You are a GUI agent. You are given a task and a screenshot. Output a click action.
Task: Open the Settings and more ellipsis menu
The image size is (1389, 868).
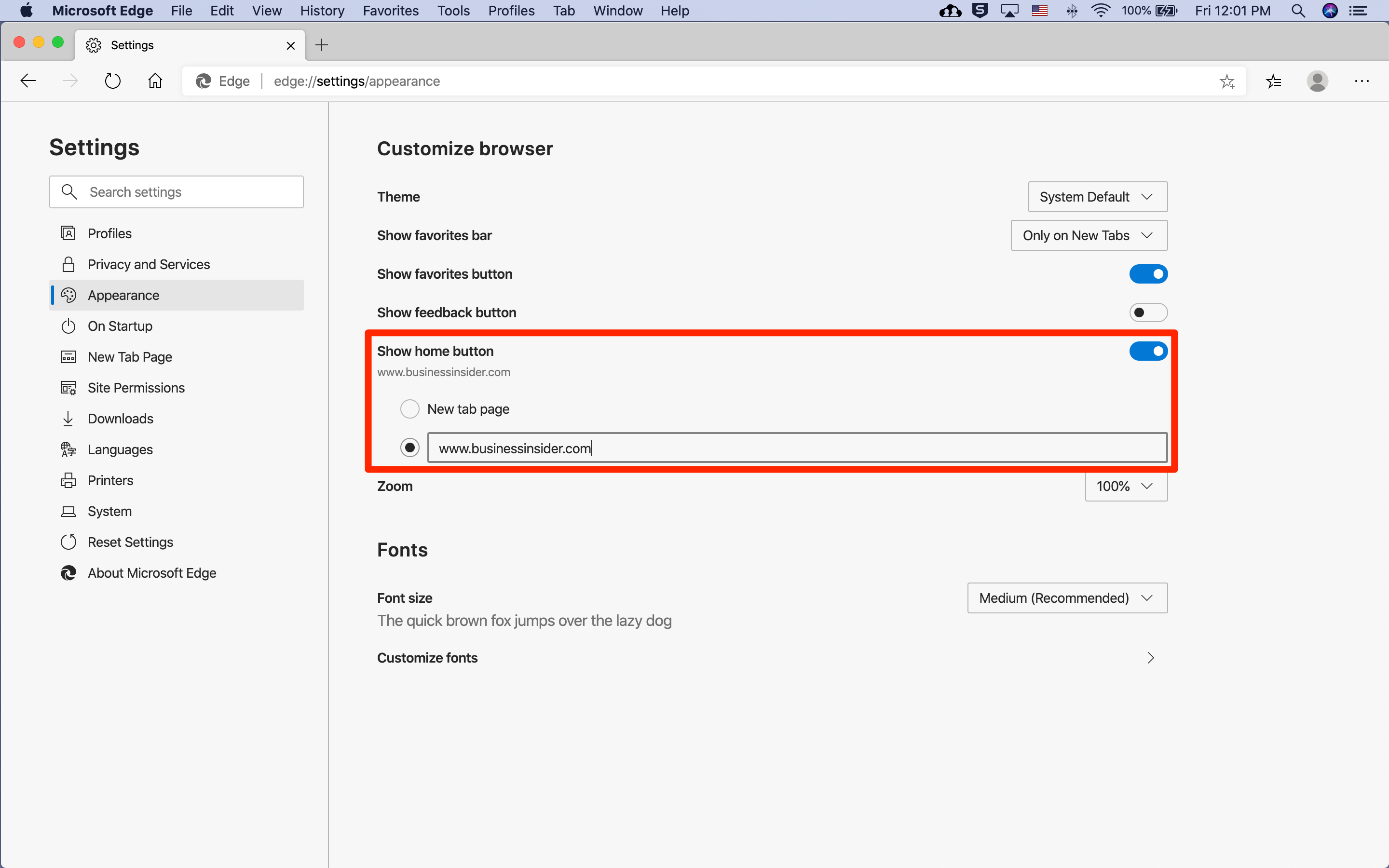click(1362, 81)
